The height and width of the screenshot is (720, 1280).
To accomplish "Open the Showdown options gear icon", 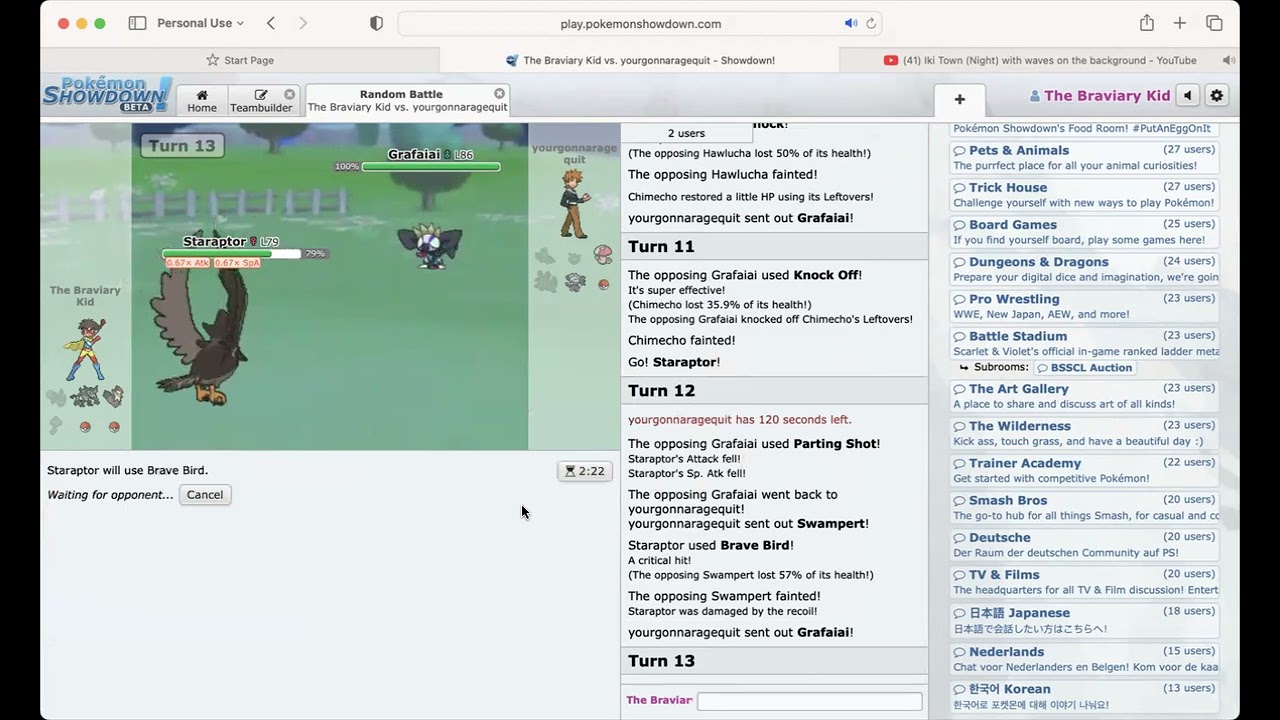I will tap(1216, 96).
